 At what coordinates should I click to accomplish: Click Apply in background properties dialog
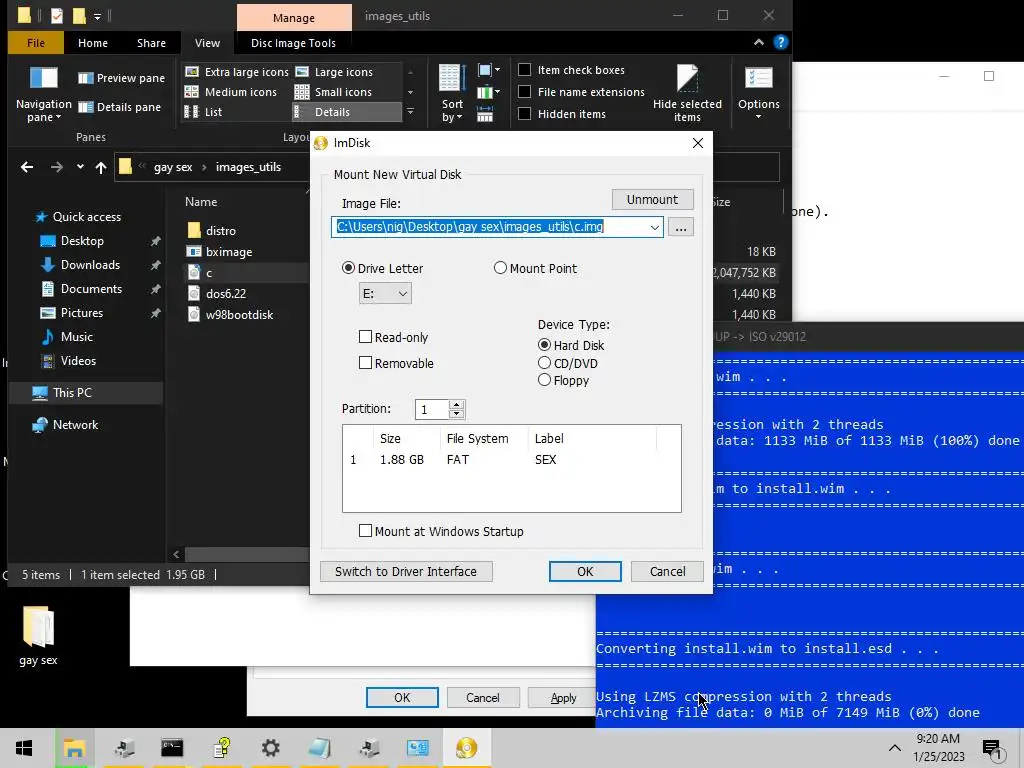563,697
